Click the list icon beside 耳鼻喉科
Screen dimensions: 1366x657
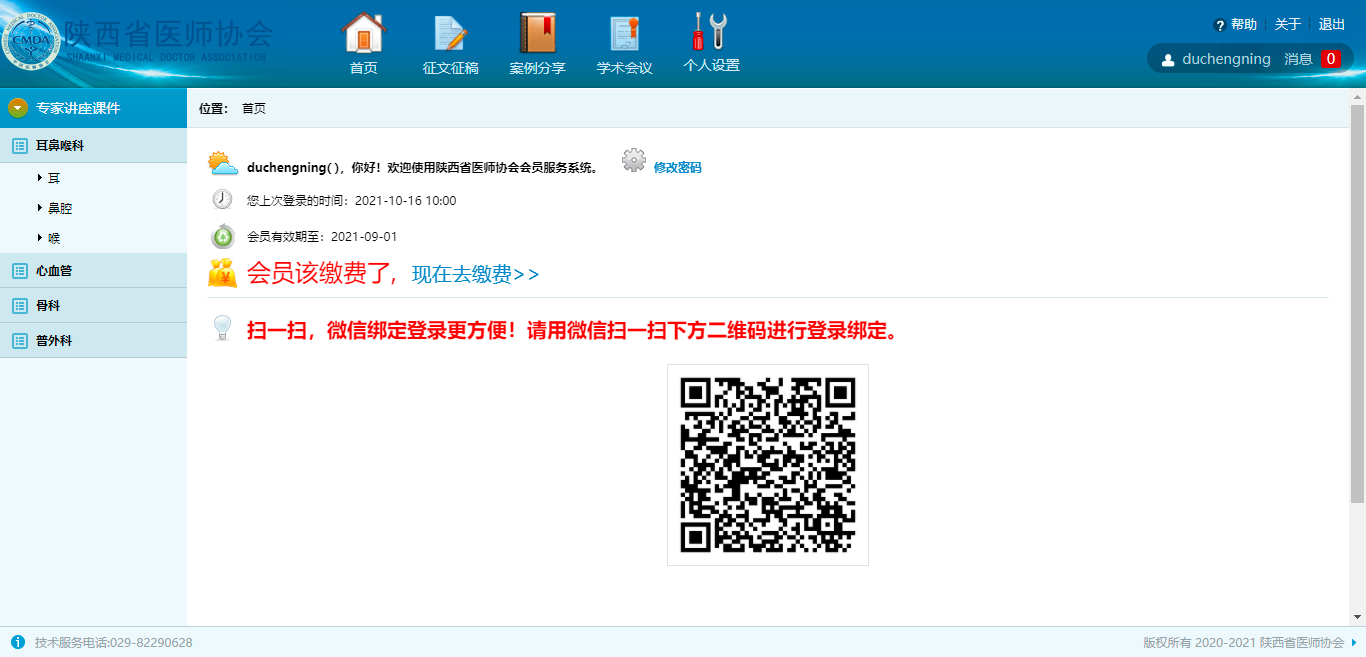tap(19, 146)
